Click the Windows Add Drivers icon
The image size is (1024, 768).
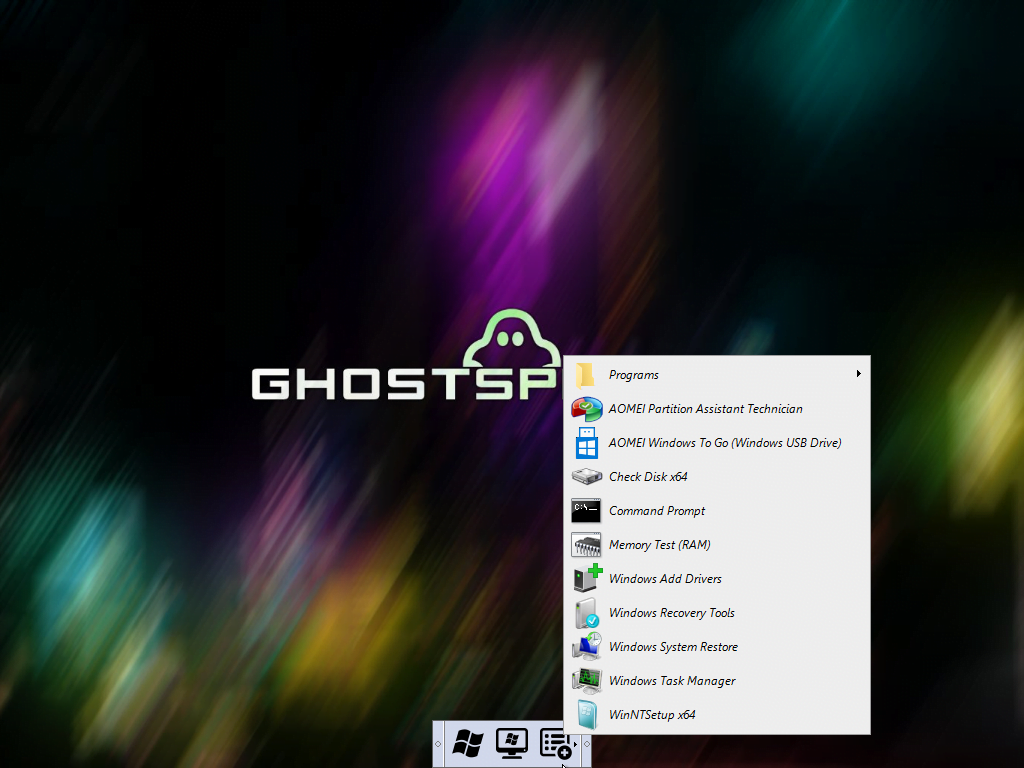[586, 579]
